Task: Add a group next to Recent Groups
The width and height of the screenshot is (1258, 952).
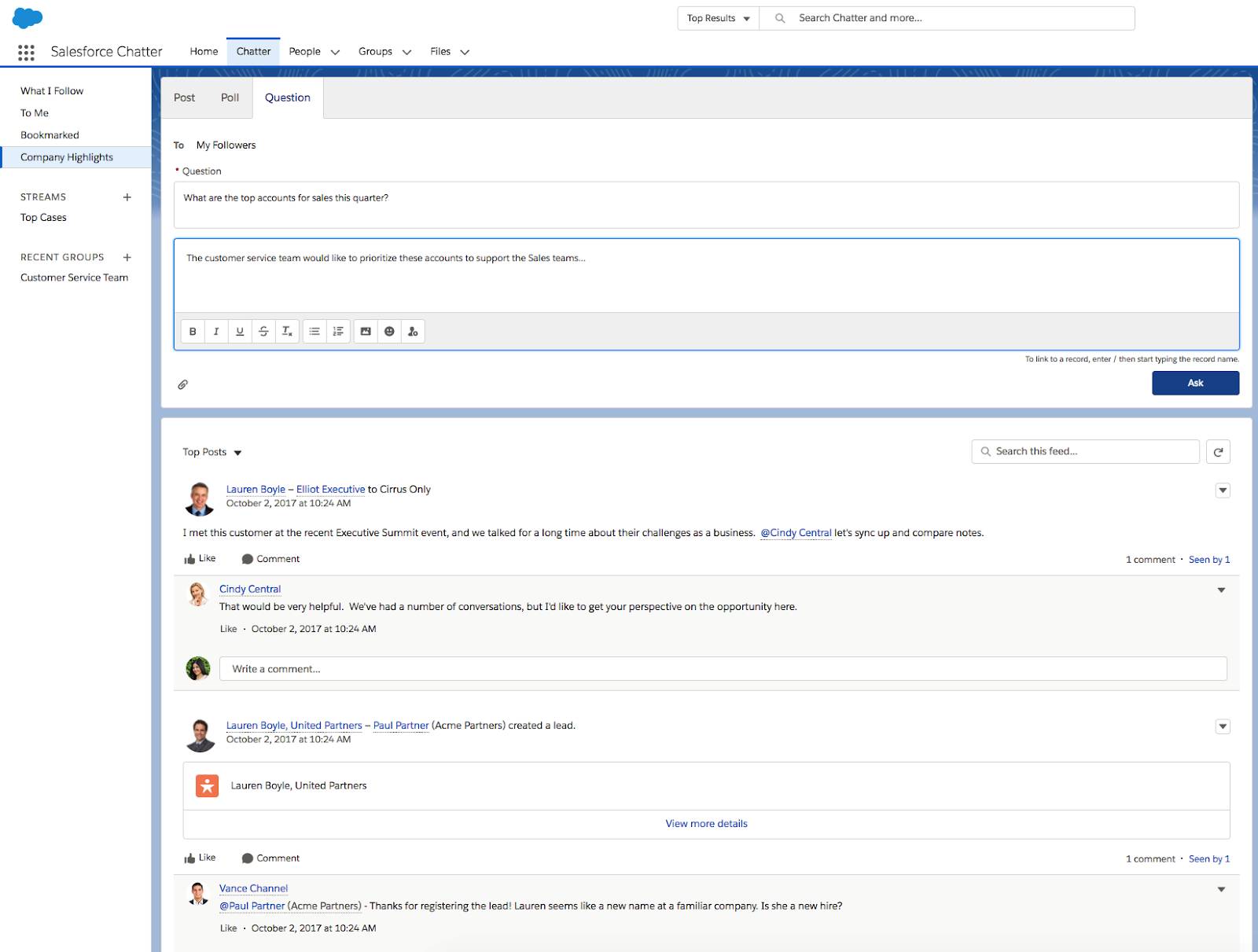Action: [127, 257]
